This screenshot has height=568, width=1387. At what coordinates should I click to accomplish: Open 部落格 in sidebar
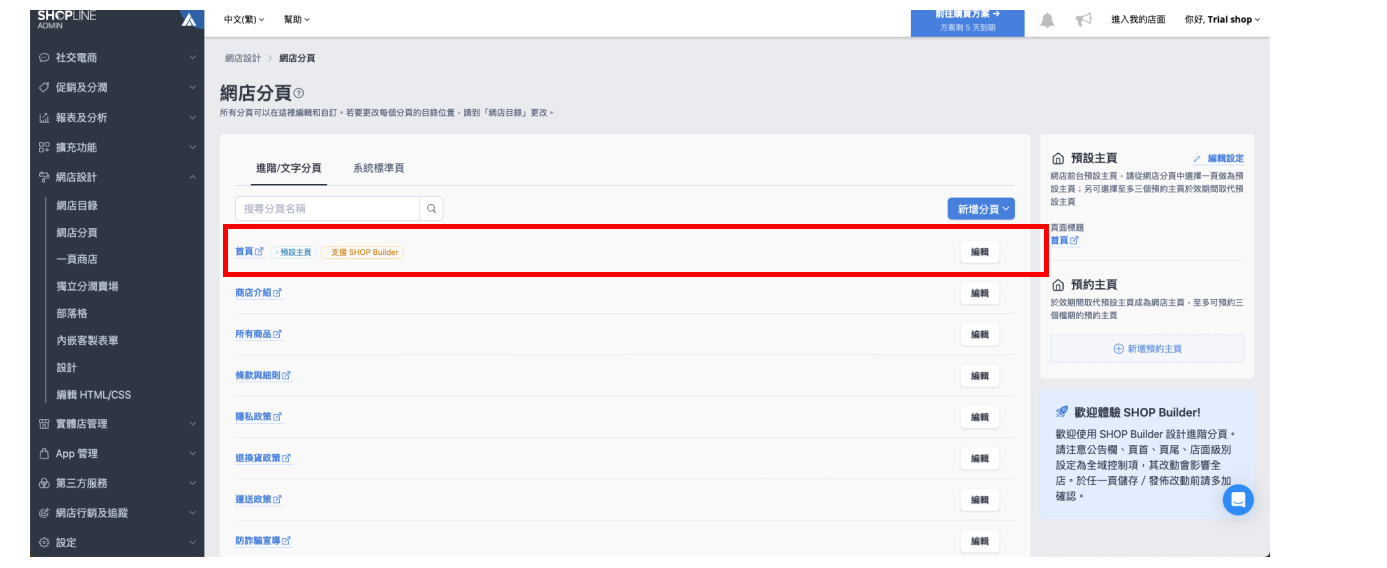(72, 313)
